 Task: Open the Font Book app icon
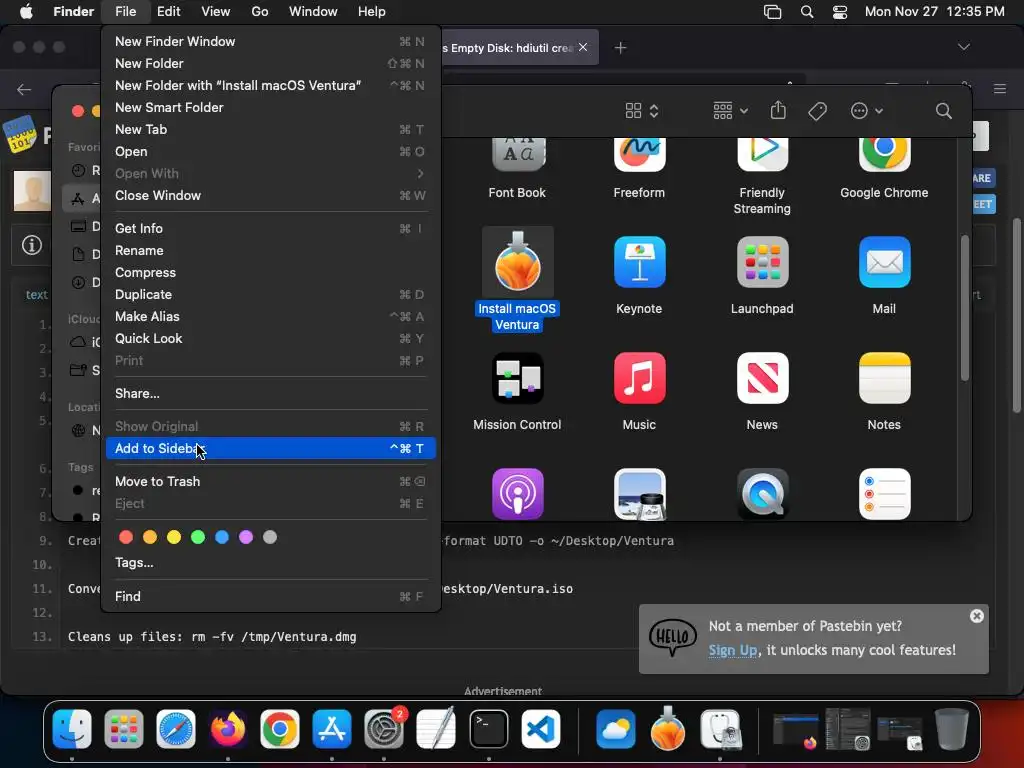click(517, 155)
